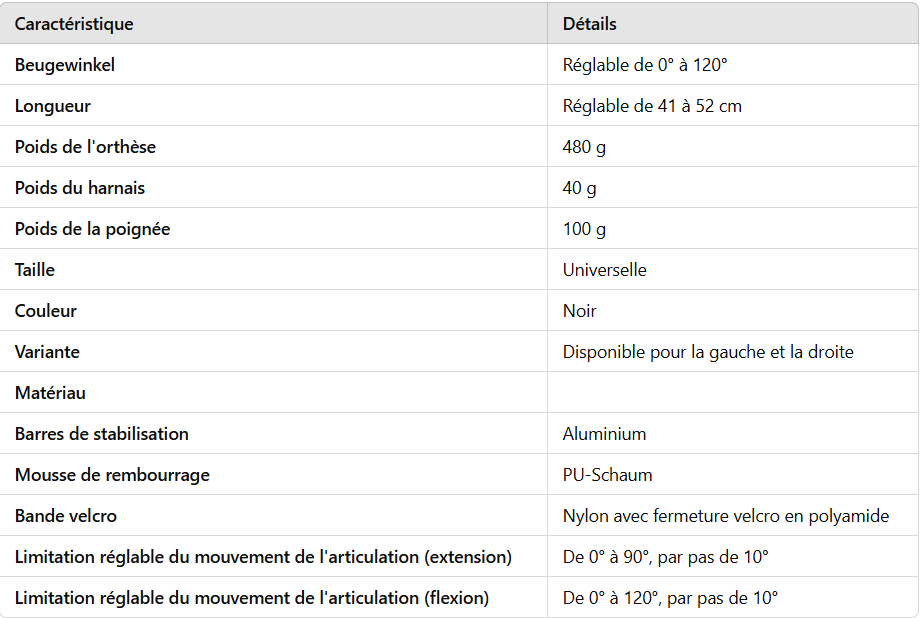Select the Poids de l'orthèse label

pyautogui.click(x=85, y=147)
